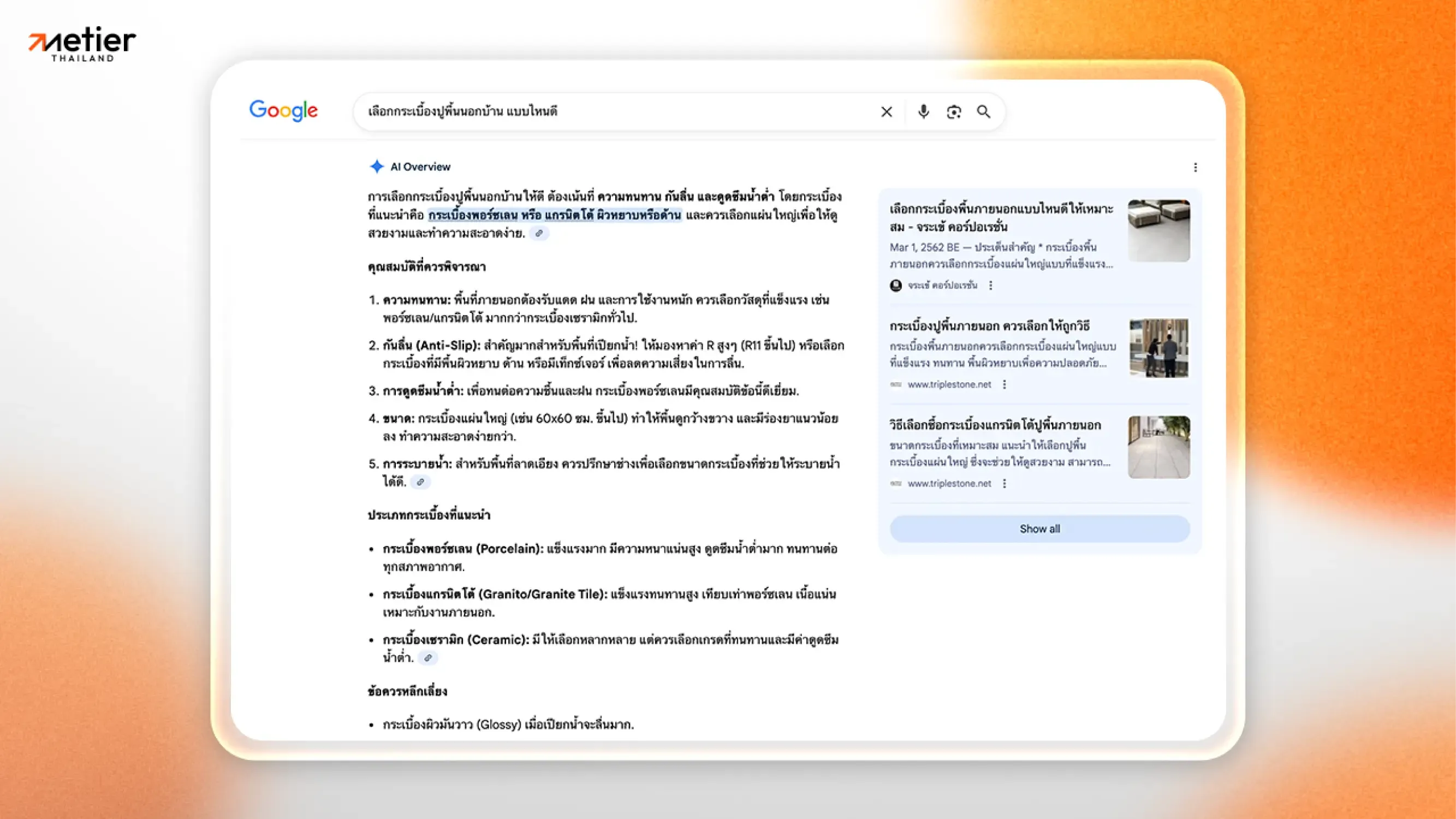Image resolution: width=1456 pixels, height=819 pixels.
Task: Open กระเบื้องปูพื้นภายนอก ควรเลือกให้ถูกวิธี article
Action: [x=989, y=326]
